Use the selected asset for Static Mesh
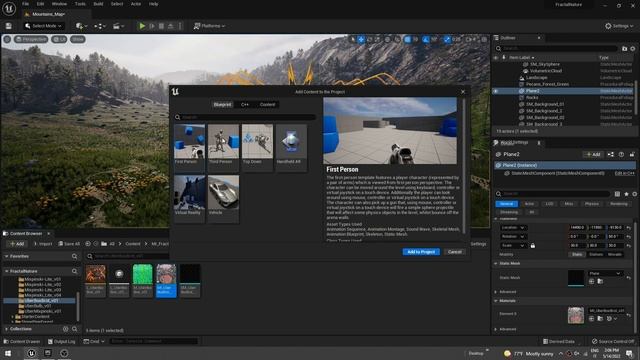 (x=591, y=281)
